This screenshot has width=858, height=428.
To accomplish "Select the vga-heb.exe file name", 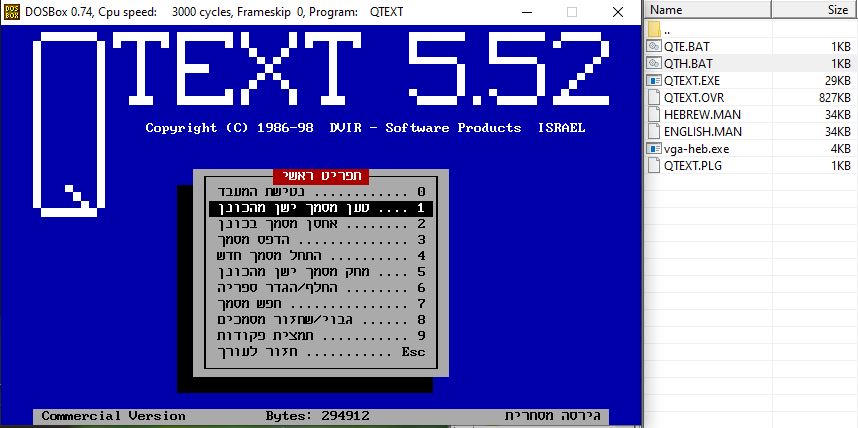I will coord(695,149).
